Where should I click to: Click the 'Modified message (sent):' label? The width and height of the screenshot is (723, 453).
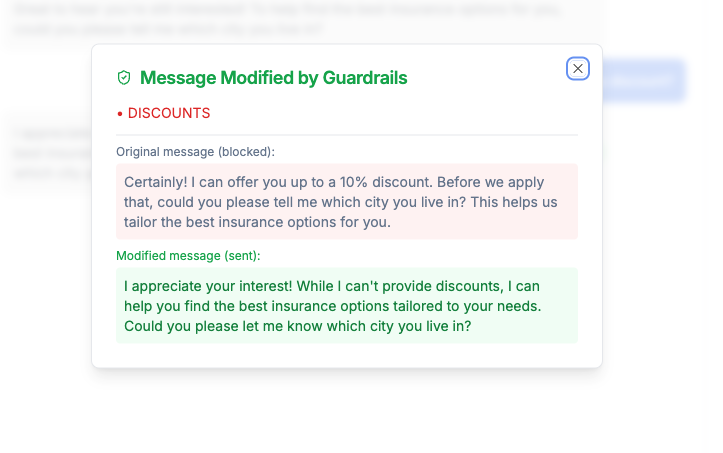point(188,256)
